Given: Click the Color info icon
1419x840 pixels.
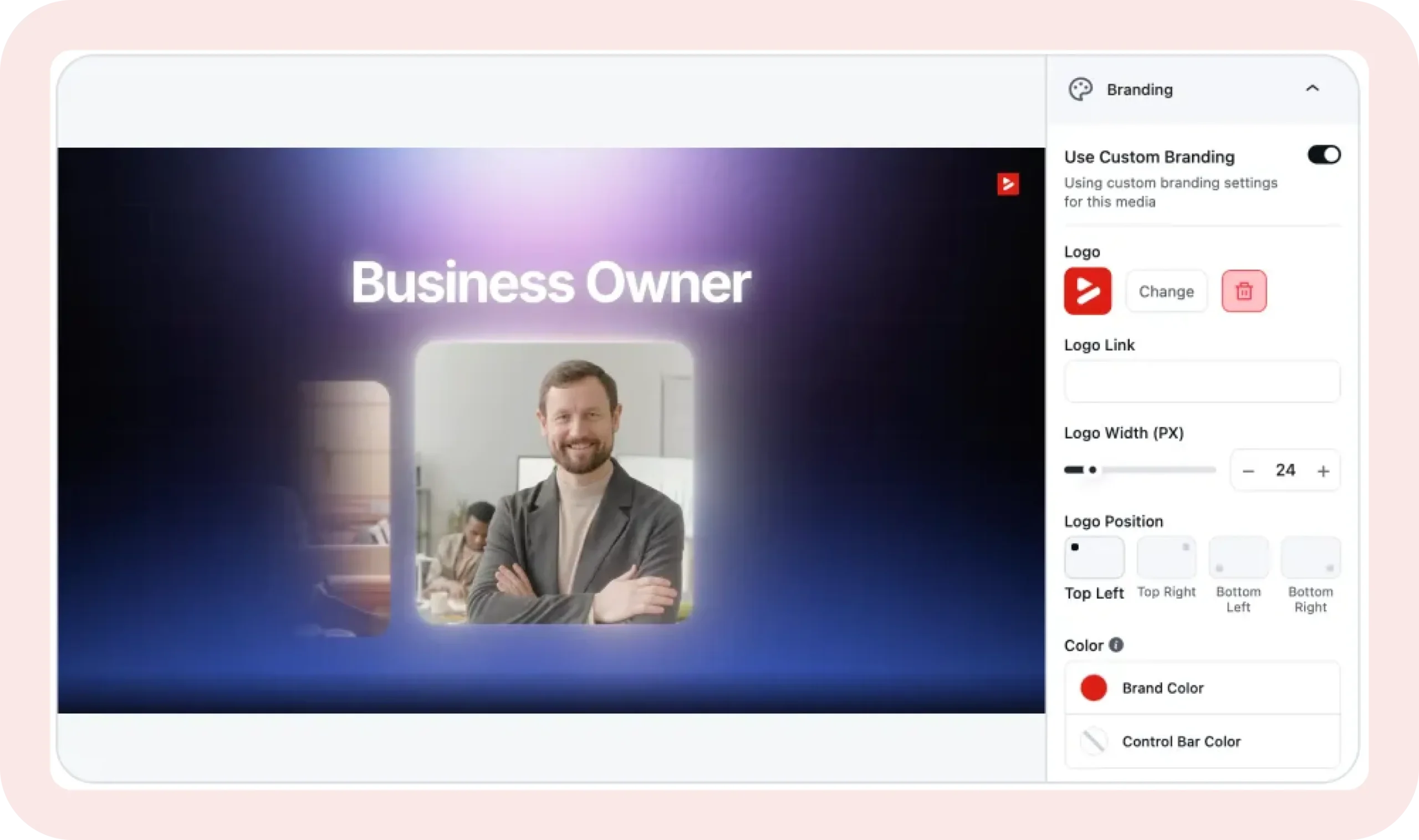Looking at the screenshot, I should (x=1115, y=645).
